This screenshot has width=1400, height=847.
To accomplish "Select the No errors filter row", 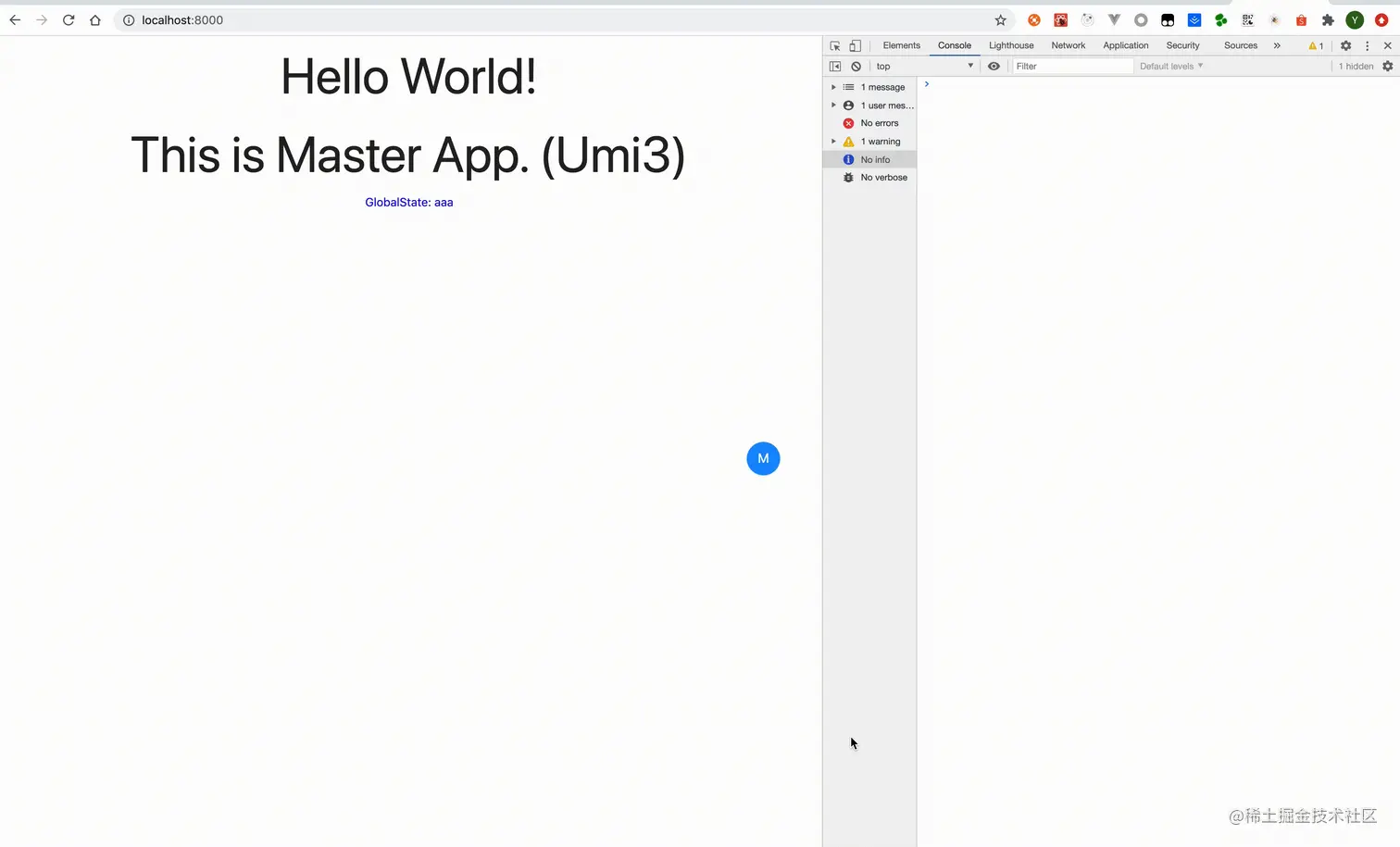I will 869,123.
